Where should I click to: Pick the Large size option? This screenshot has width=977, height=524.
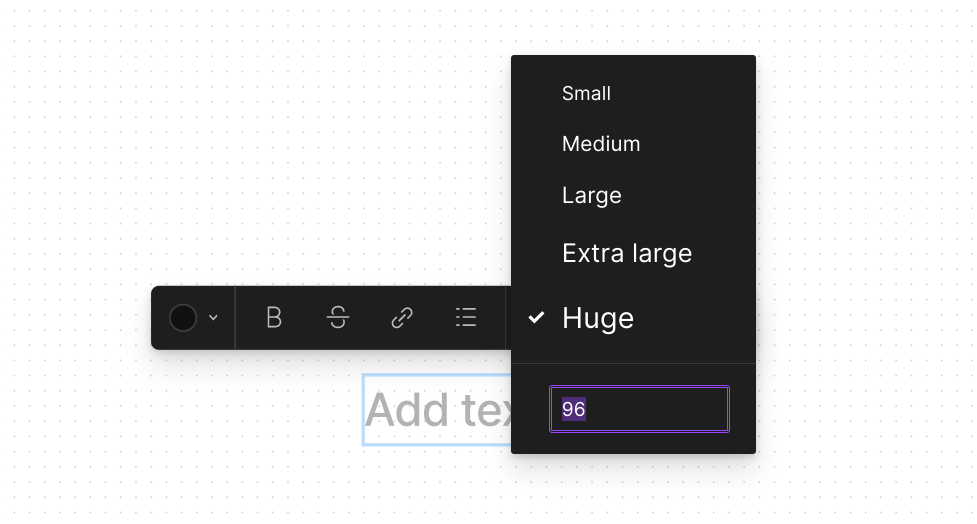pos(591,196)
